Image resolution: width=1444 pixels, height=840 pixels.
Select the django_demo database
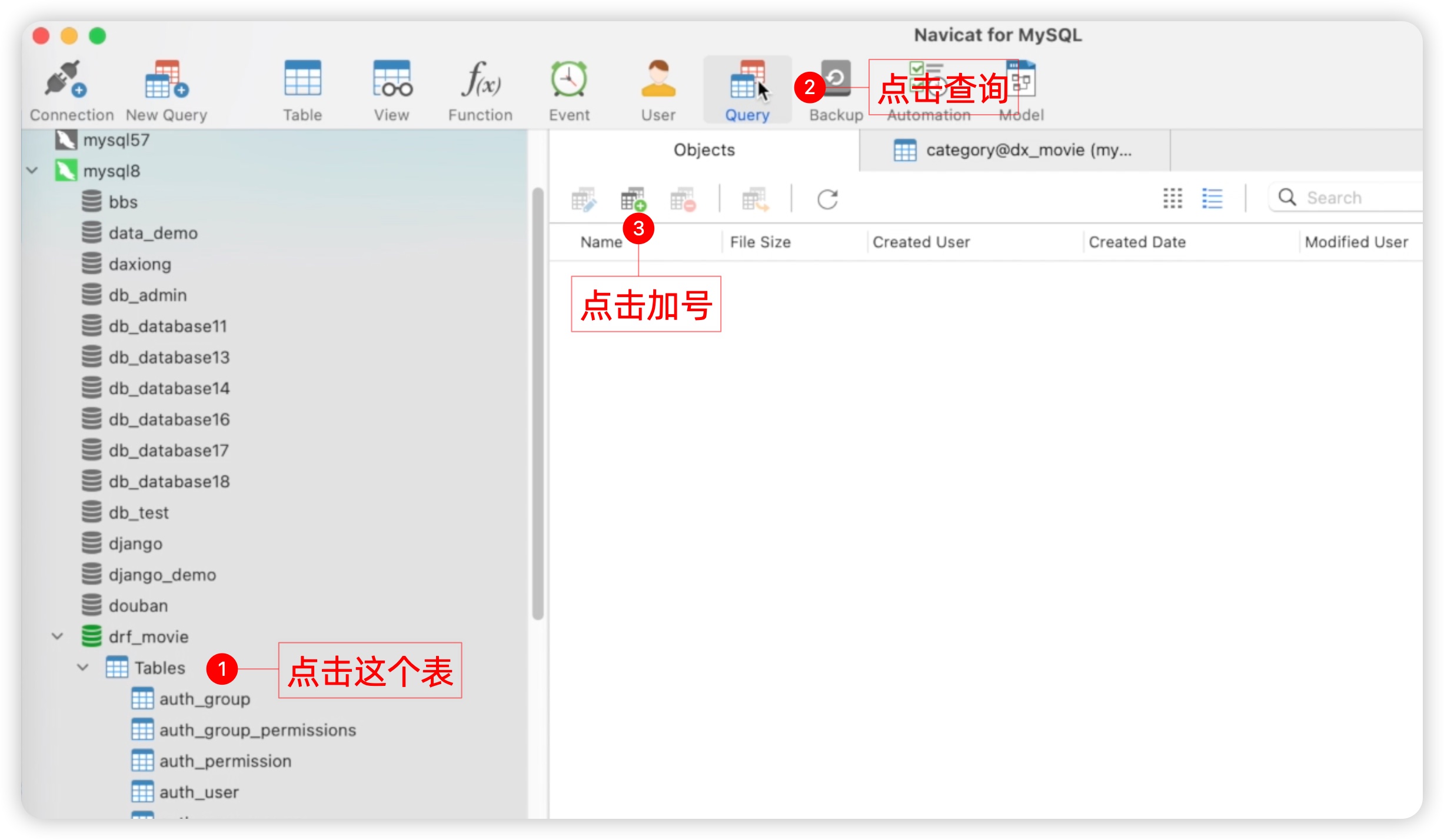149,575
